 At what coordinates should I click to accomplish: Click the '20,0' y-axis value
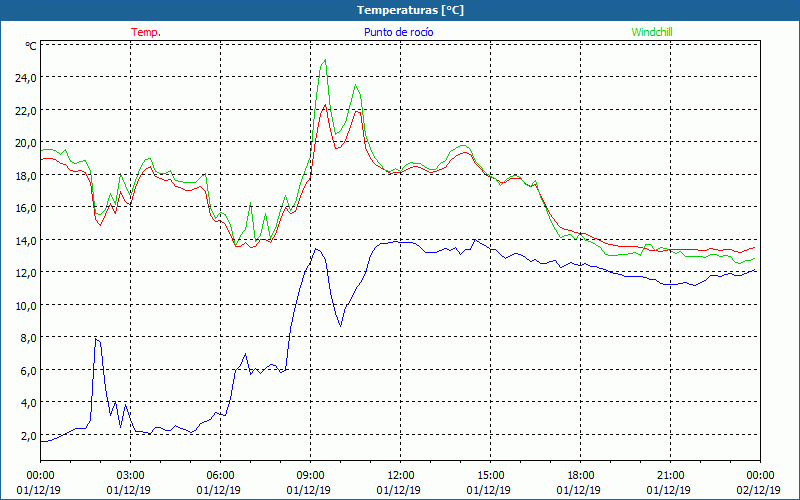tap(27, 143)
